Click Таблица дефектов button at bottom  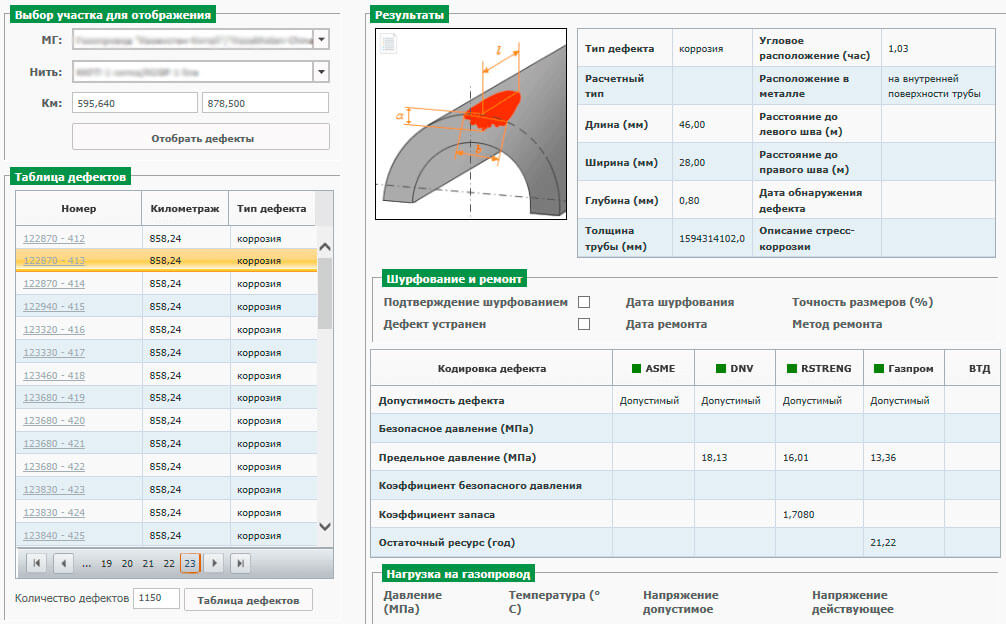[x=248, y=600]
